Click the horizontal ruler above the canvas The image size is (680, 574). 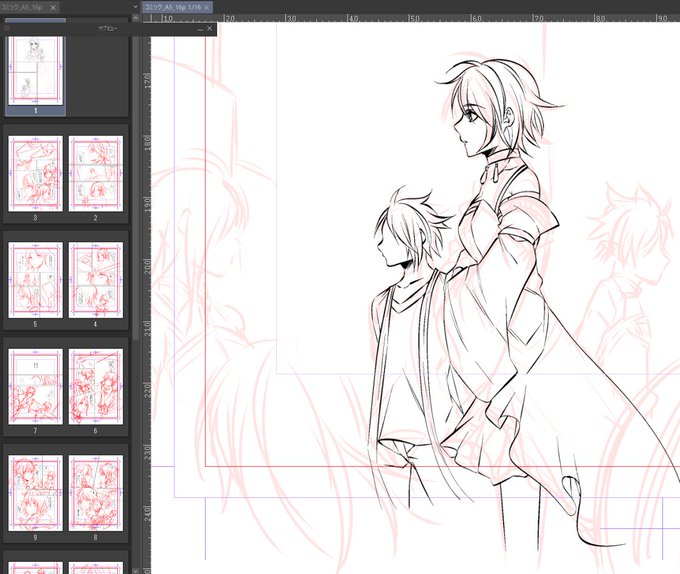tap(415, 18)
